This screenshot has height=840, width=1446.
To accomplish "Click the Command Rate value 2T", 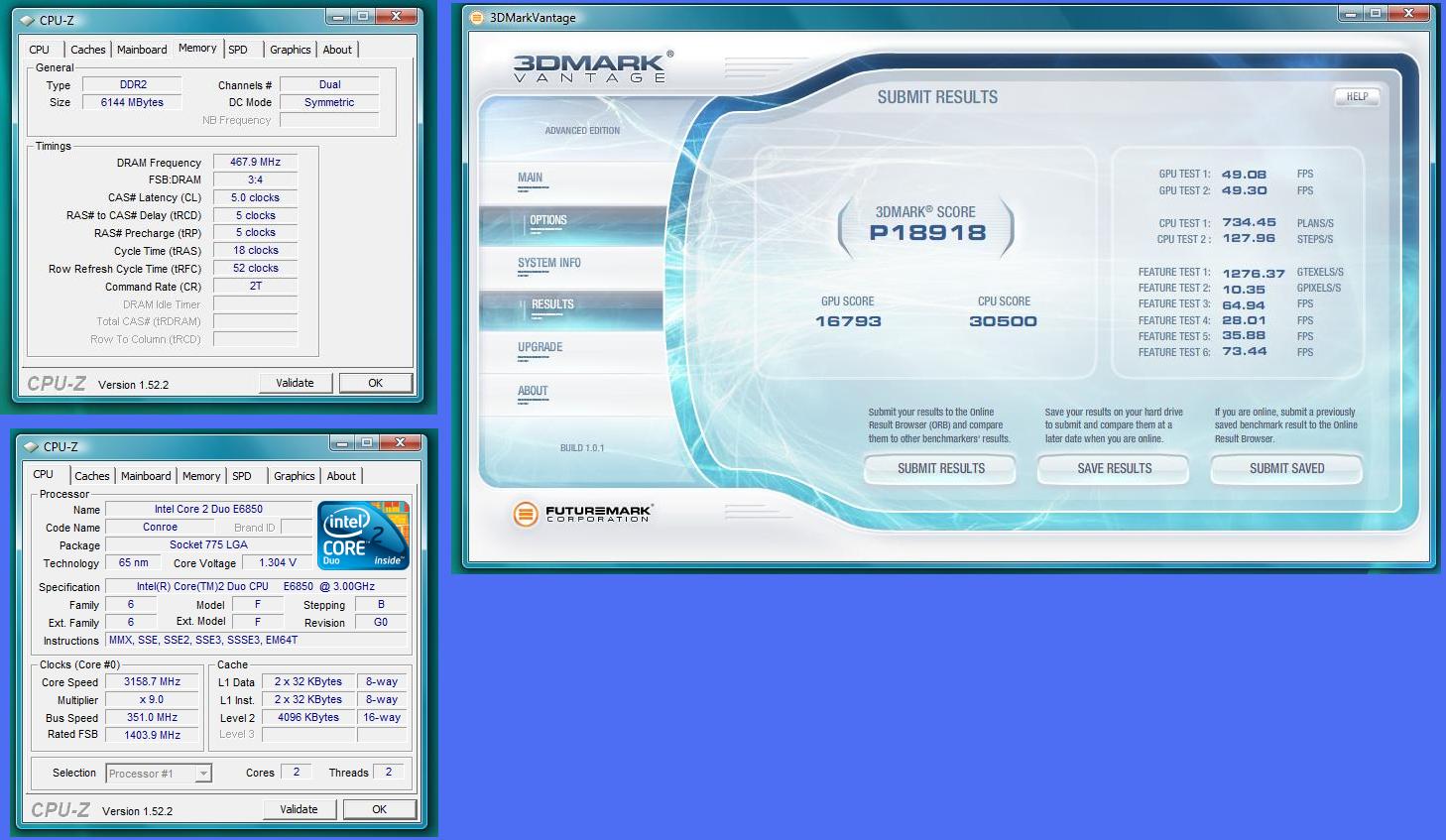I will point(255,286).
